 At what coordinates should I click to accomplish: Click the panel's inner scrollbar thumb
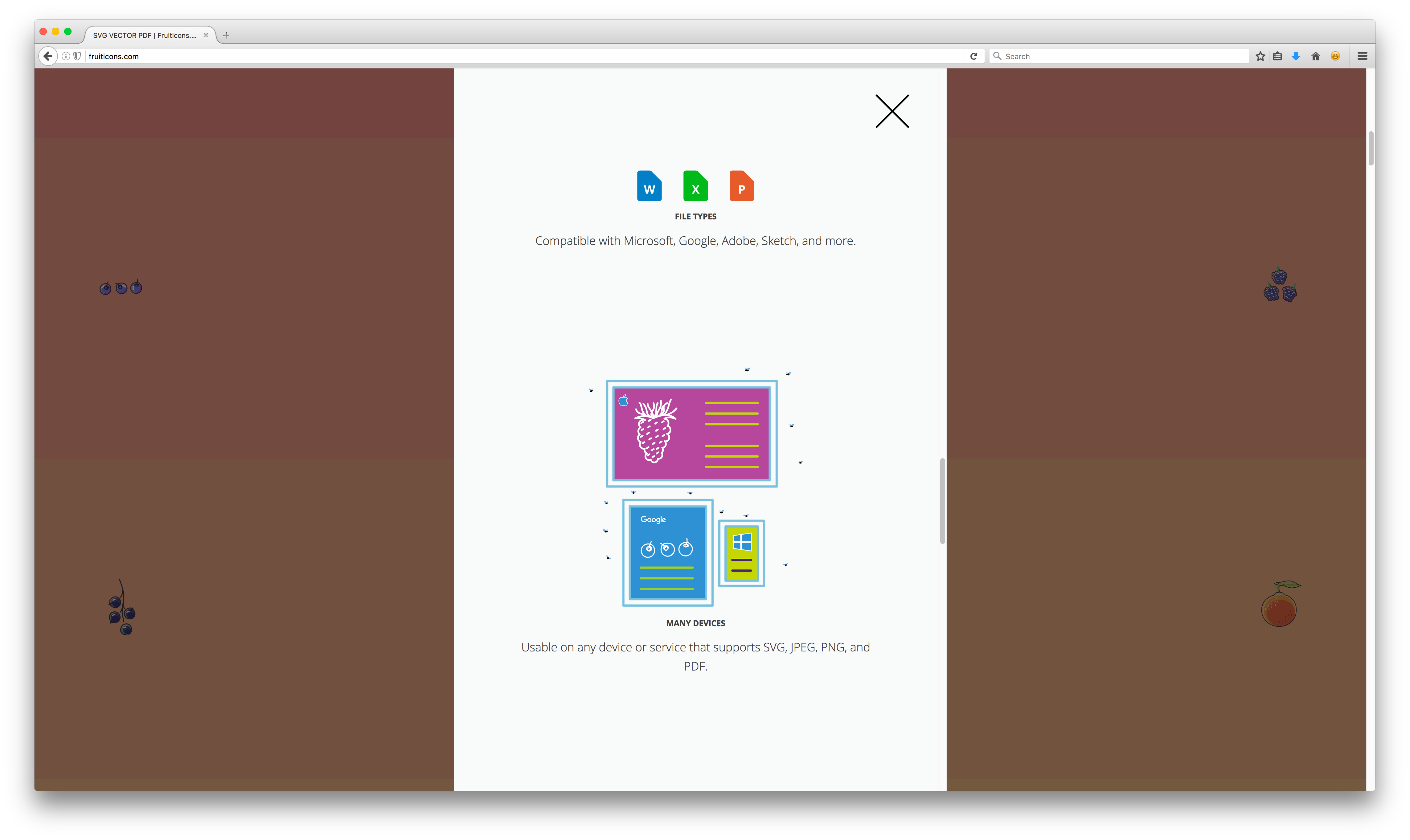pyautogui.click(x=942, y=501)
